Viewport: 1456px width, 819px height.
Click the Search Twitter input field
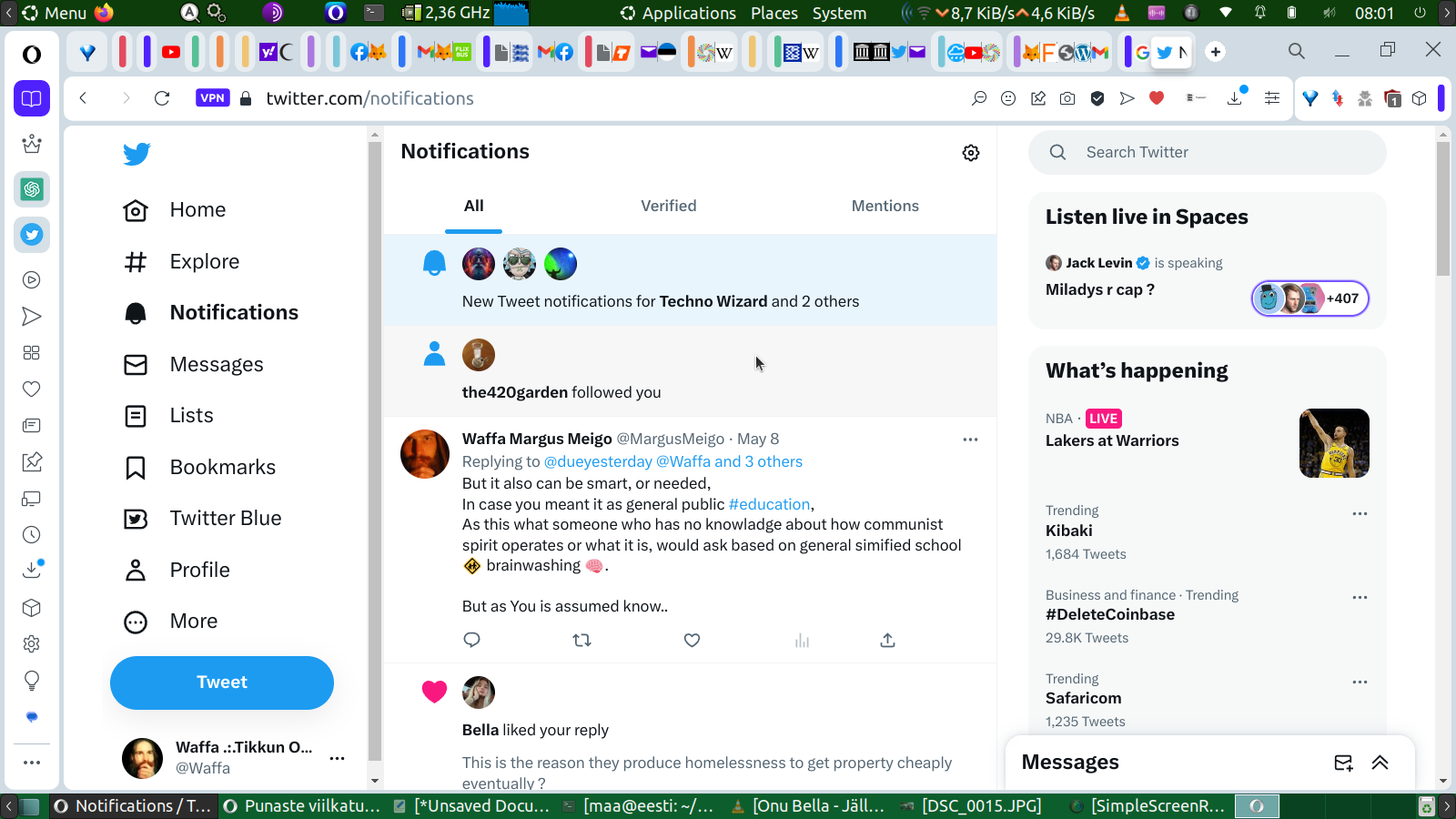coord(1208,152)
